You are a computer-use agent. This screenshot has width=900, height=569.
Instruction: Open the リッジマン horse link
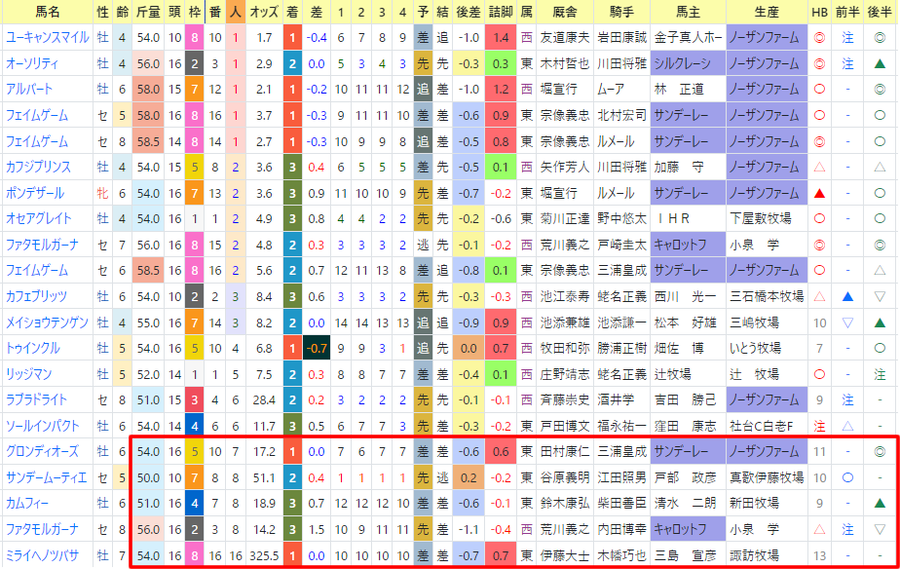point(29,374)
